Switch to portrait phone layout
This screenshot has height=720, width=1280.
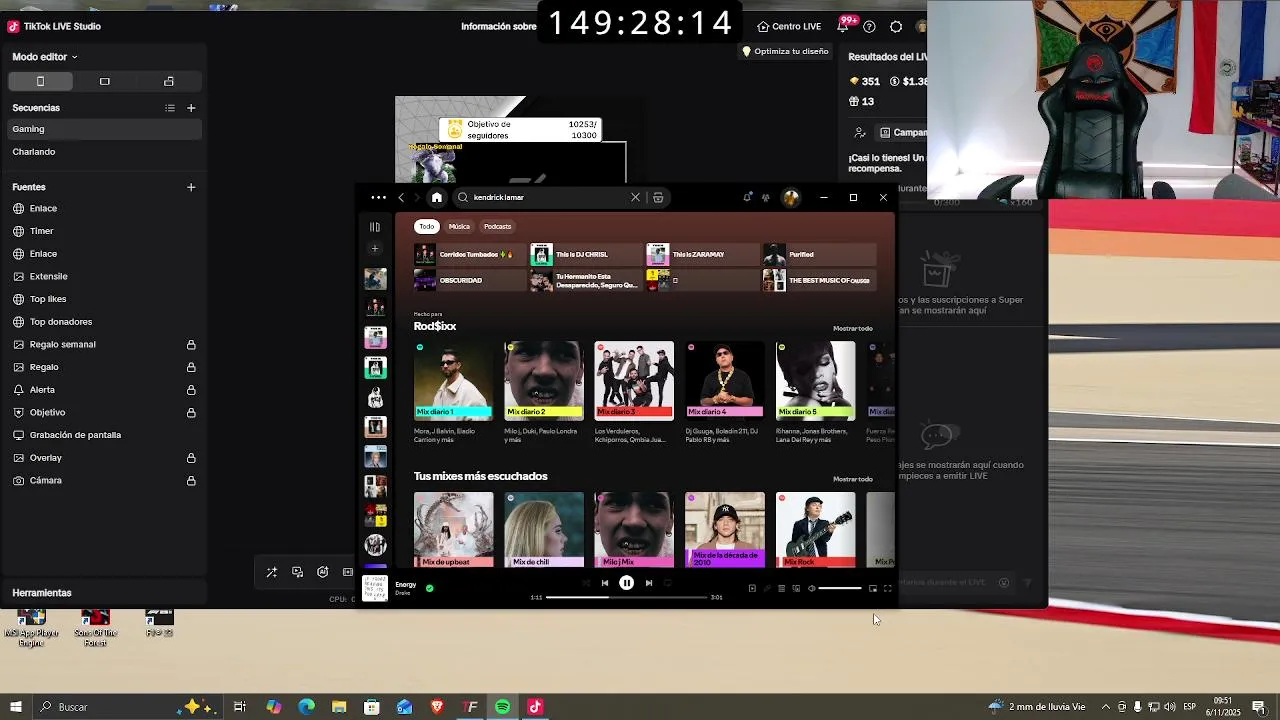coord(40,81)
